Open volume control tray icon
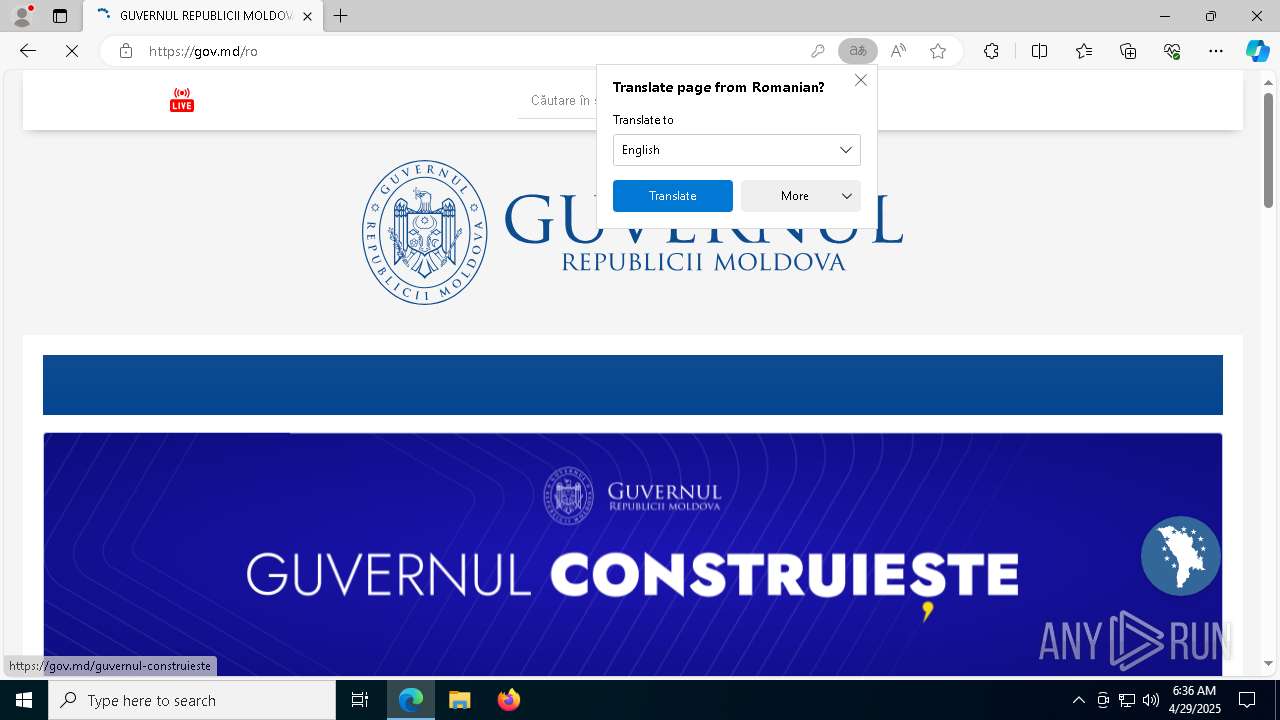1280x720 pixels. [1150, 700]
